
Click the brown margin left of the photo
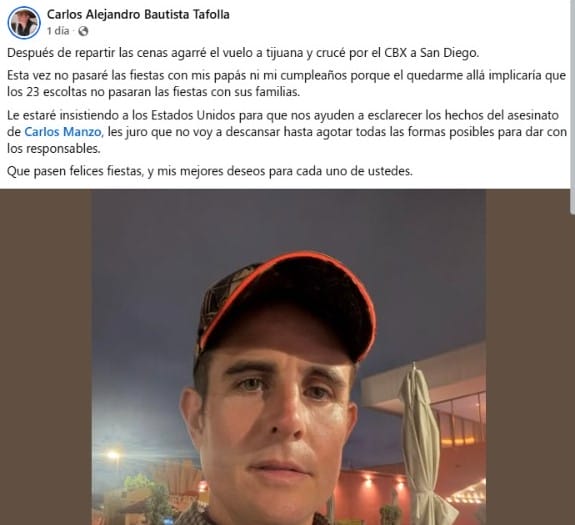45,357
